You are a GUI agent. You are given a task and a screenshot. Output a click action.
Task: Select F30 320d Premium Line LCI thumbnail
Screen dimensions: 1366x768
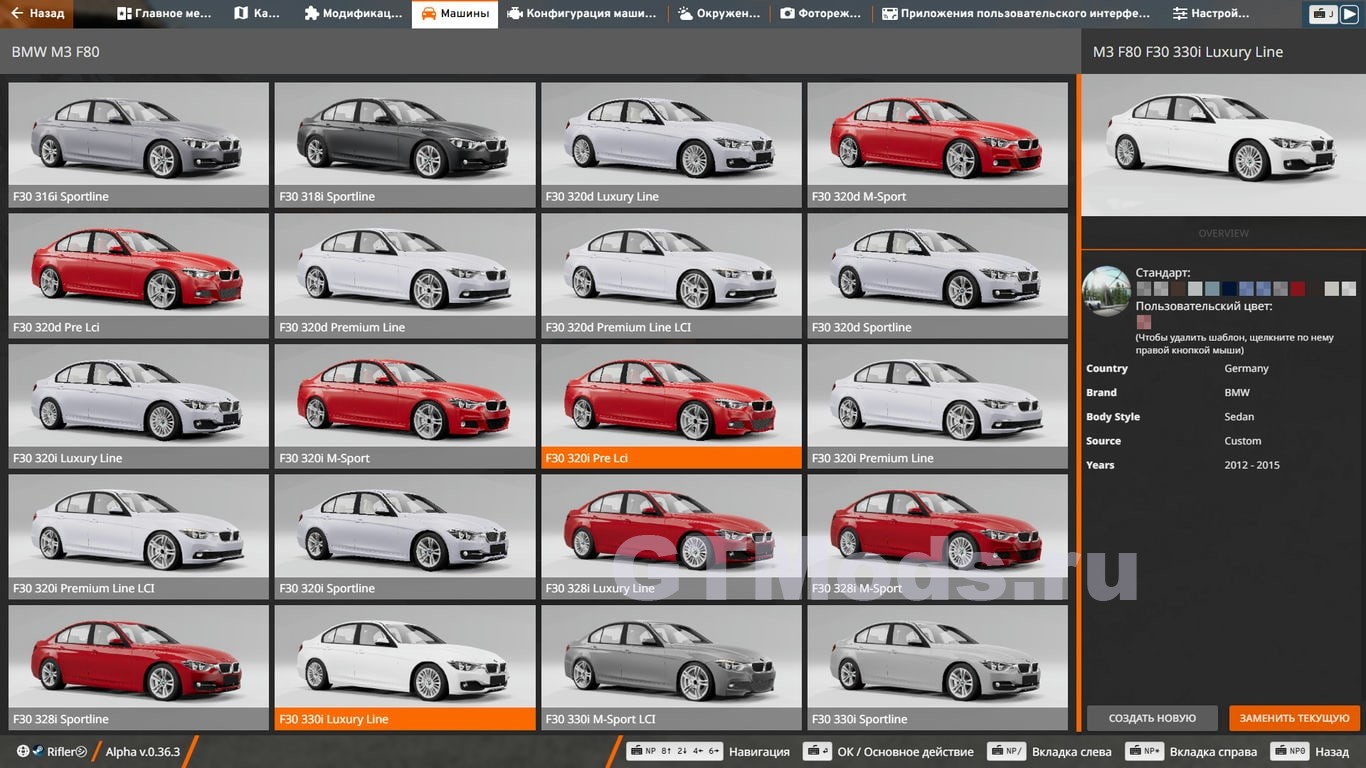pos(671,276)
